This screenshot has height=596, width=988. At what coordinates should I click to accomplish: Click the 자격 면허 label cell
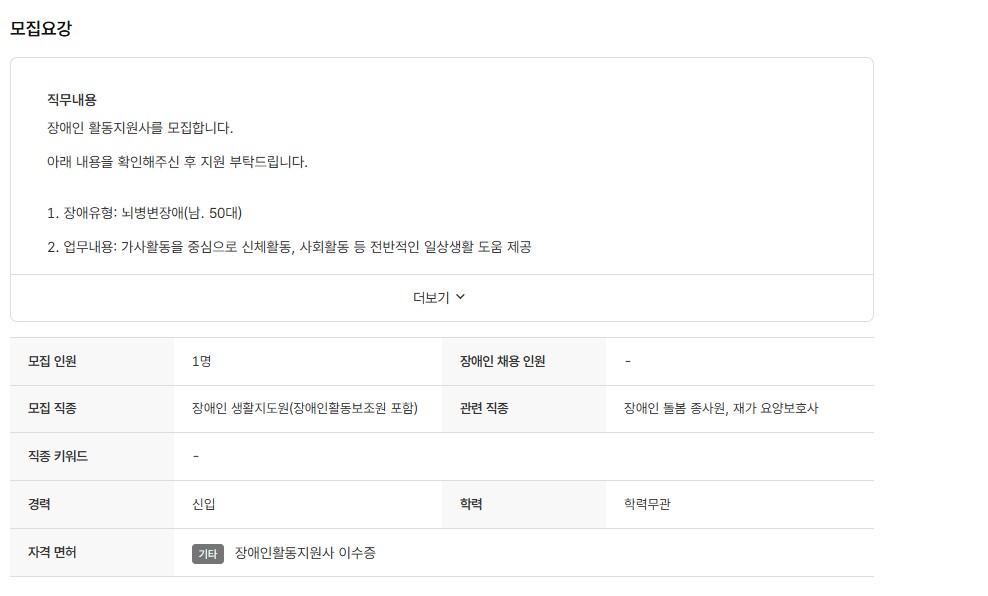52,552
